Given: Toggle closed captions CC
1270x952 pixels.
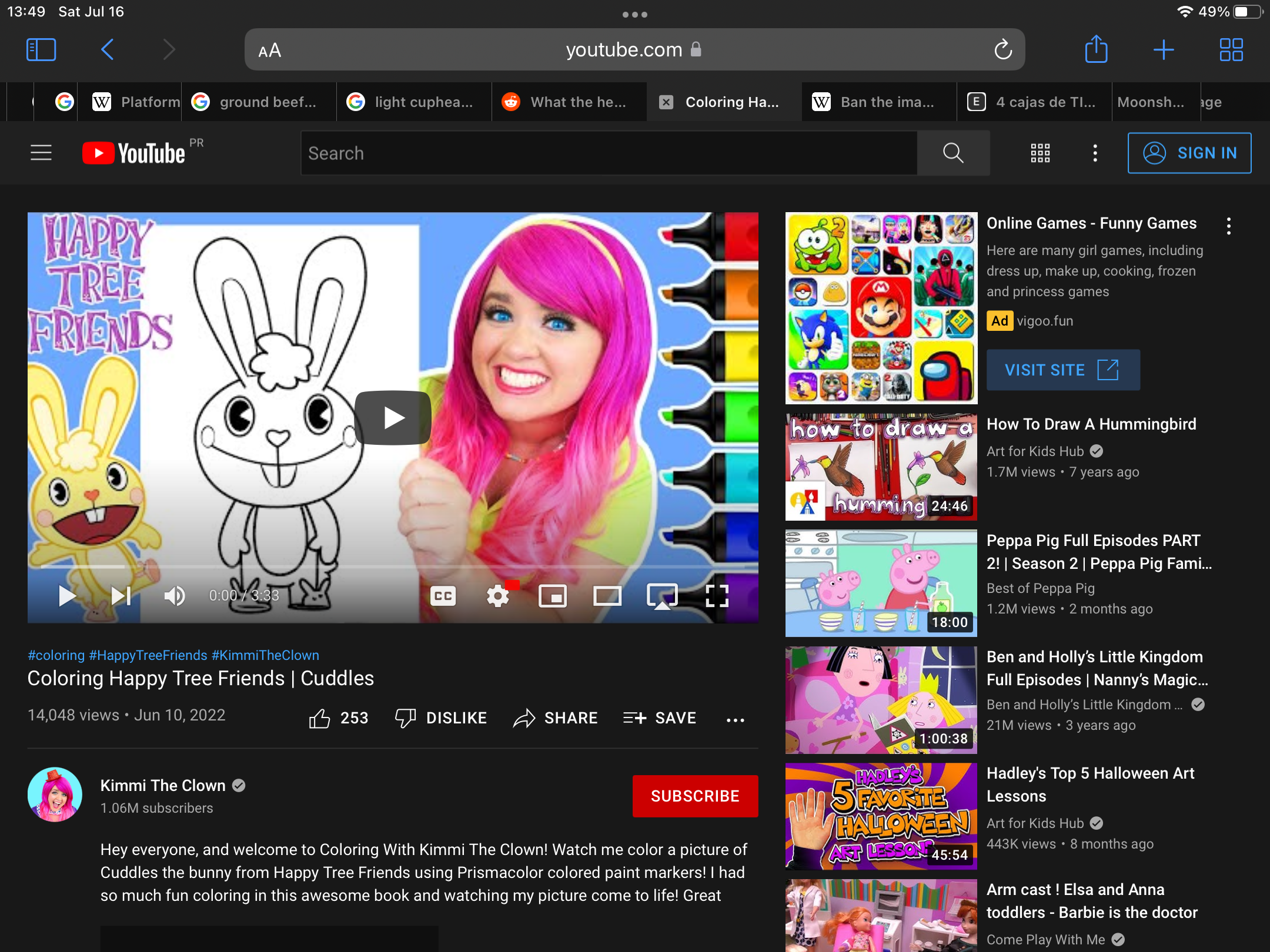Looking at the screenshot, I should (x=443, y=596).
